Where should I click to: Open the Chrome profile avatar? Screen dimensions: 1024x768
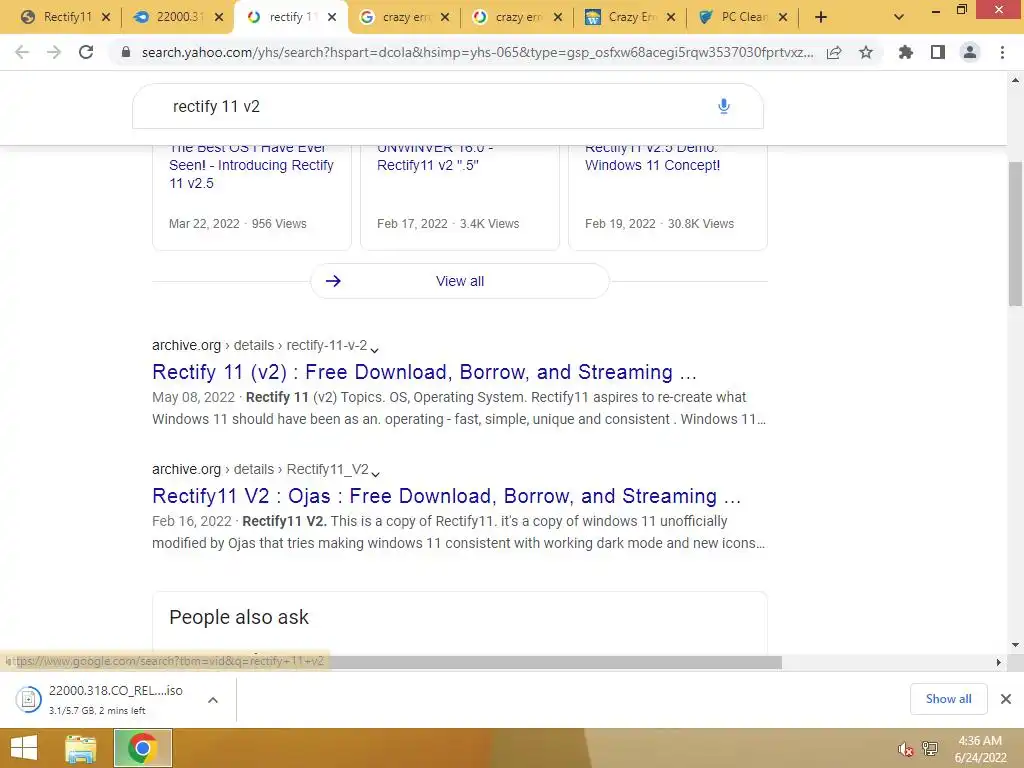tap(970, 52)
